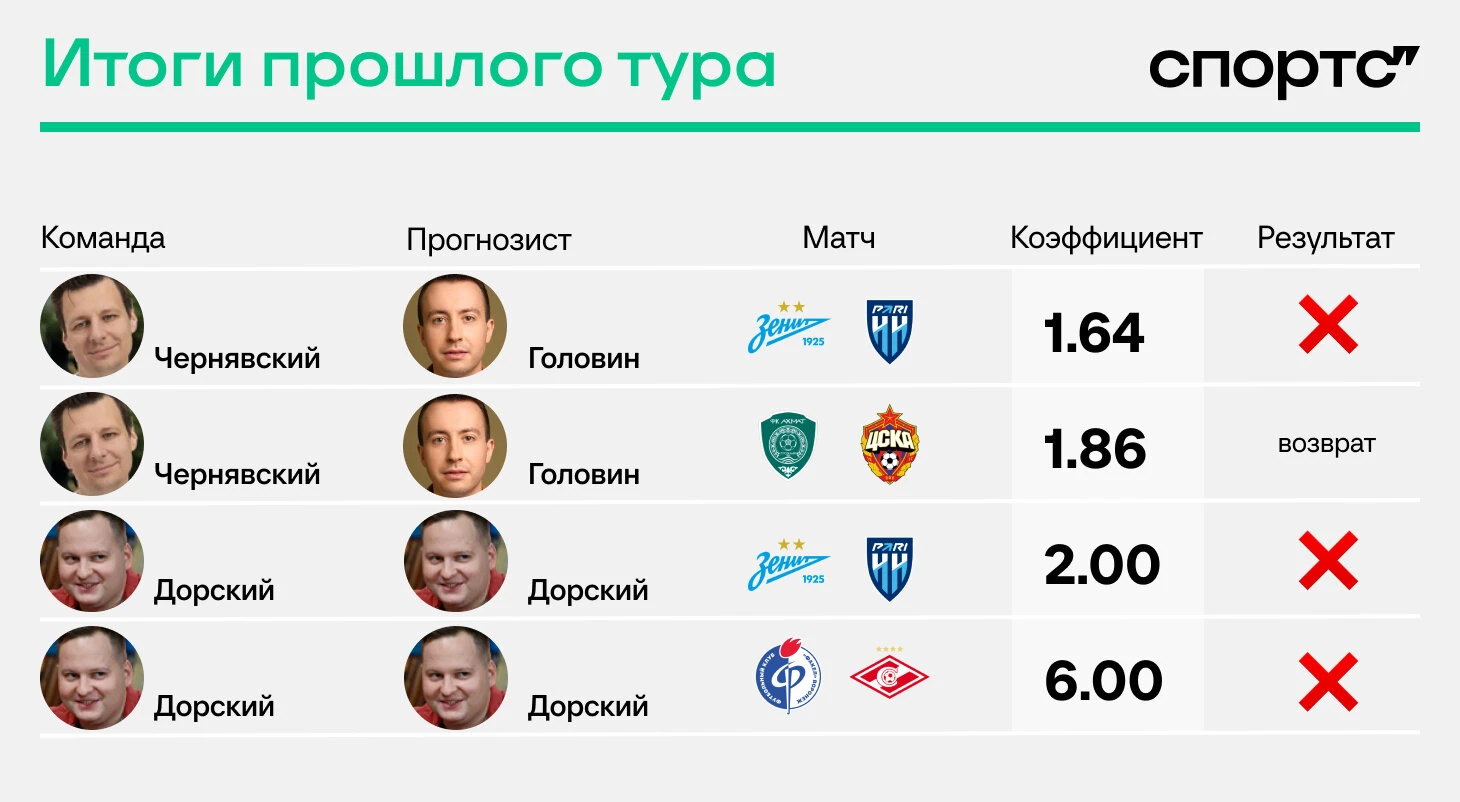Click the Прогнозист column header
1460x802 pixels.
[489, 240]
